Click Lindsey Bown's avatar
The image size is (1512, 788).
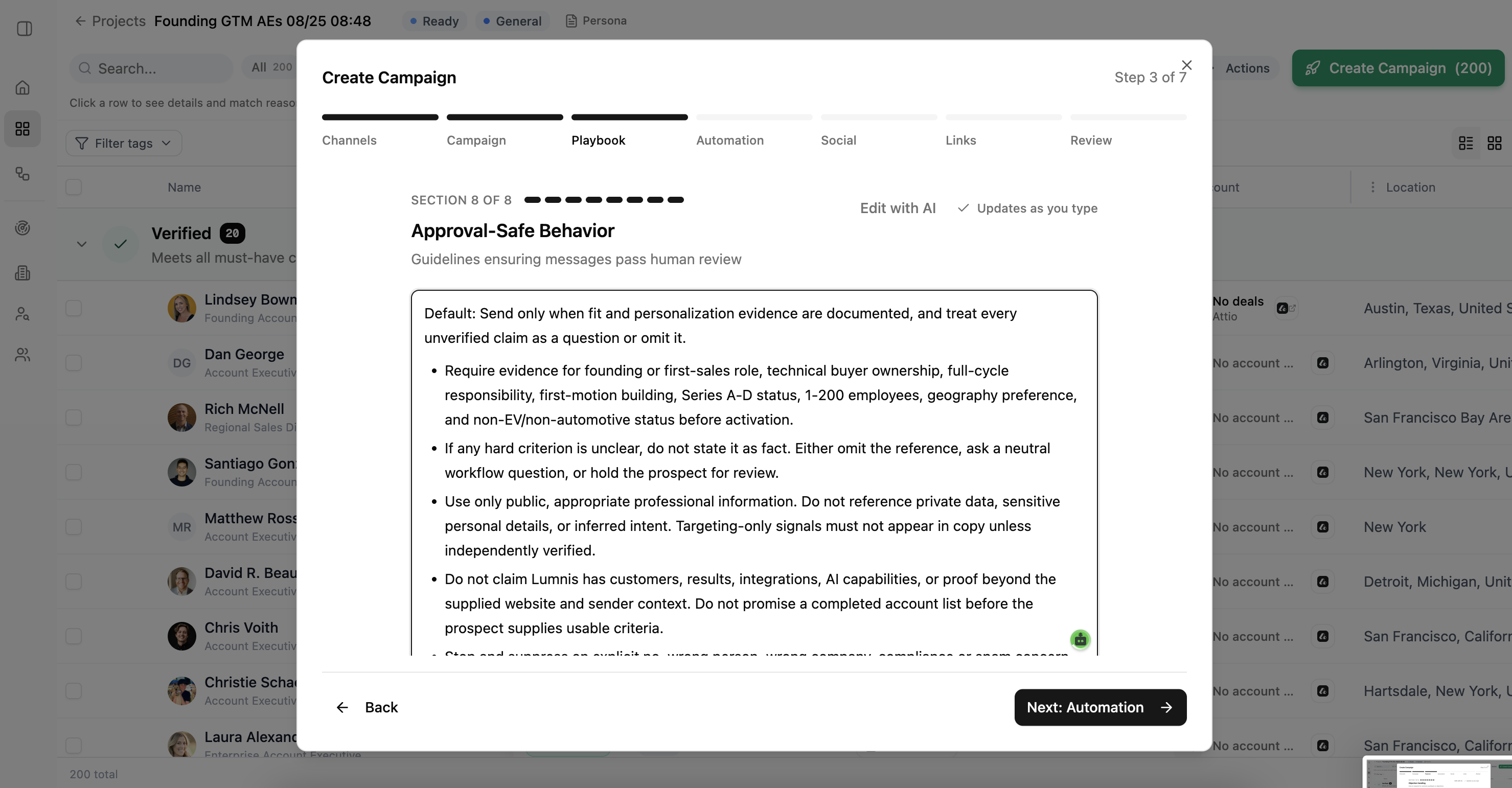point(181,308)
